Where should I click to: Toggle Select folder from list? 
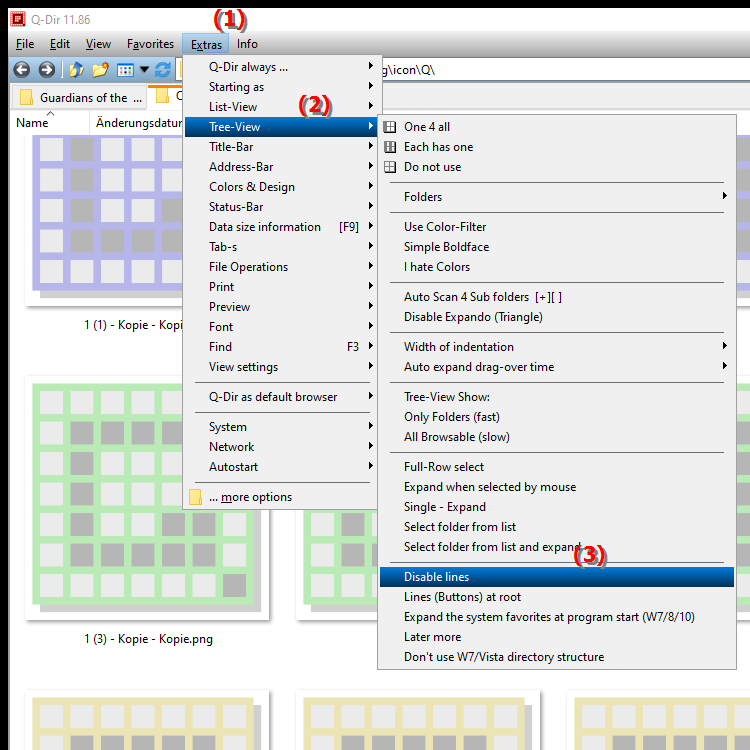pos(557,527)
